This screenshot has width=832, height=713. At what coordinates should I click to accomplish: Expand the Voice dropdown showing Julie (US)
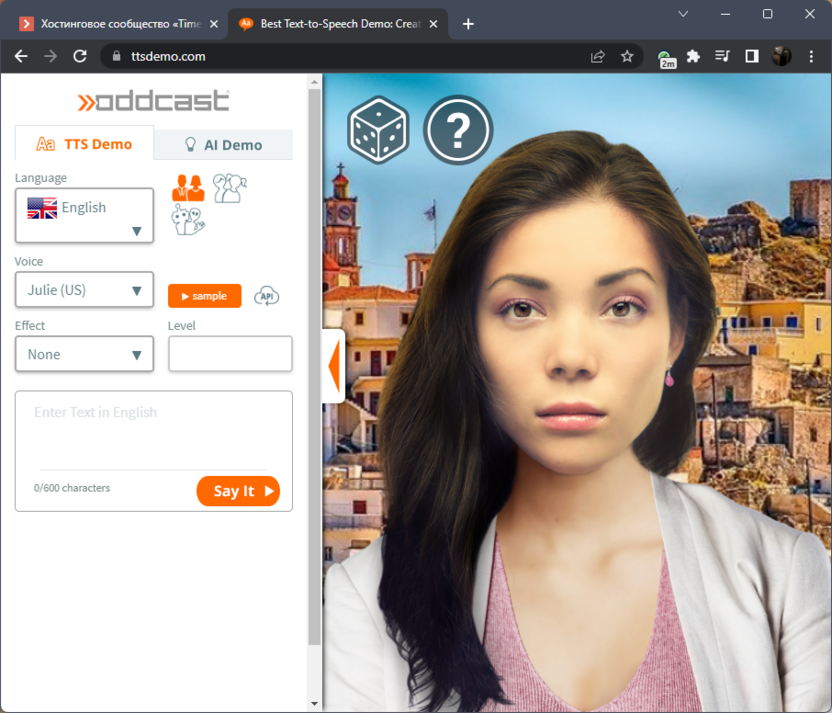point(85,290)
